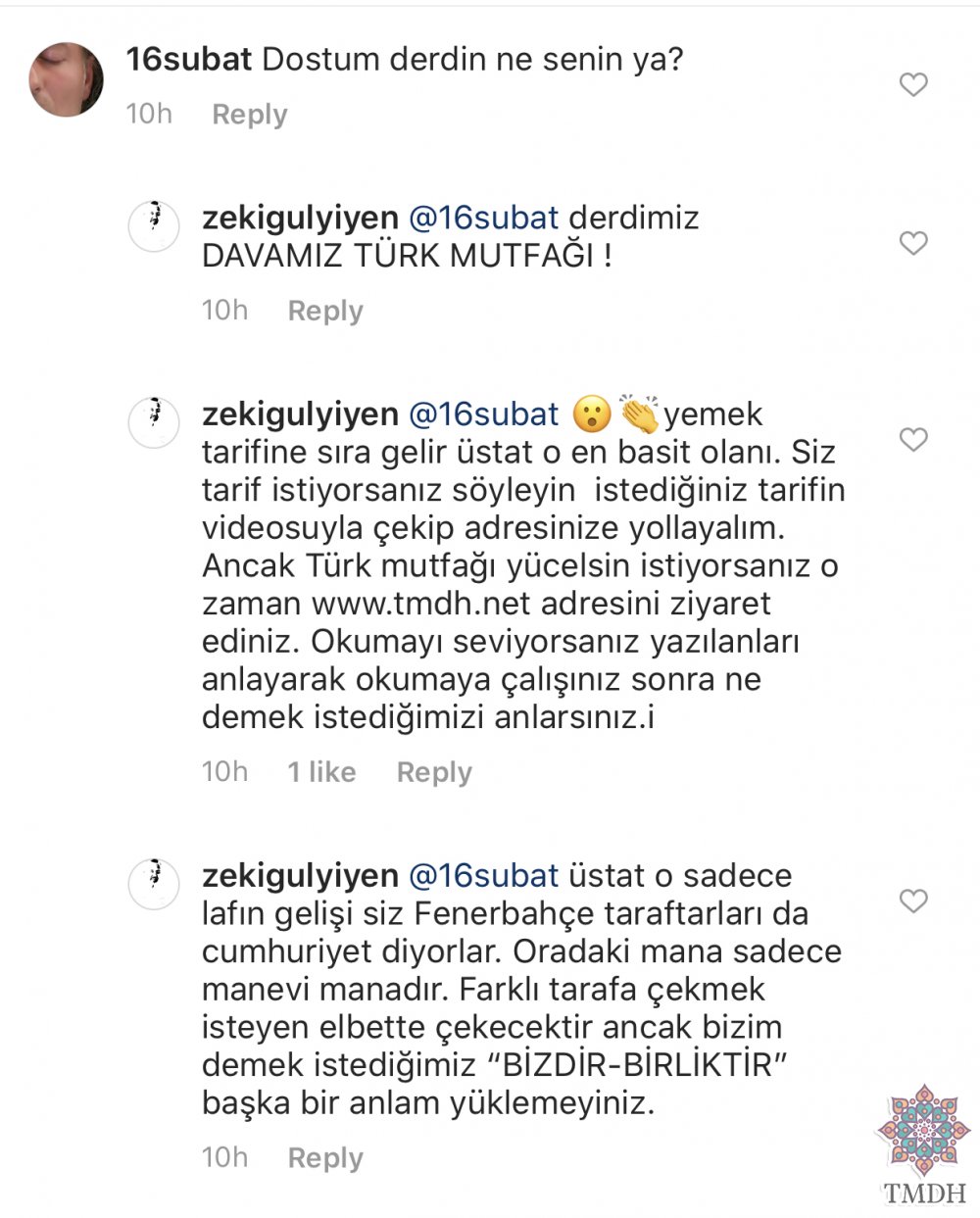The image size is (980, 1218).
Task: Like the 16subat comment with heart
Action: coord(913,85)
